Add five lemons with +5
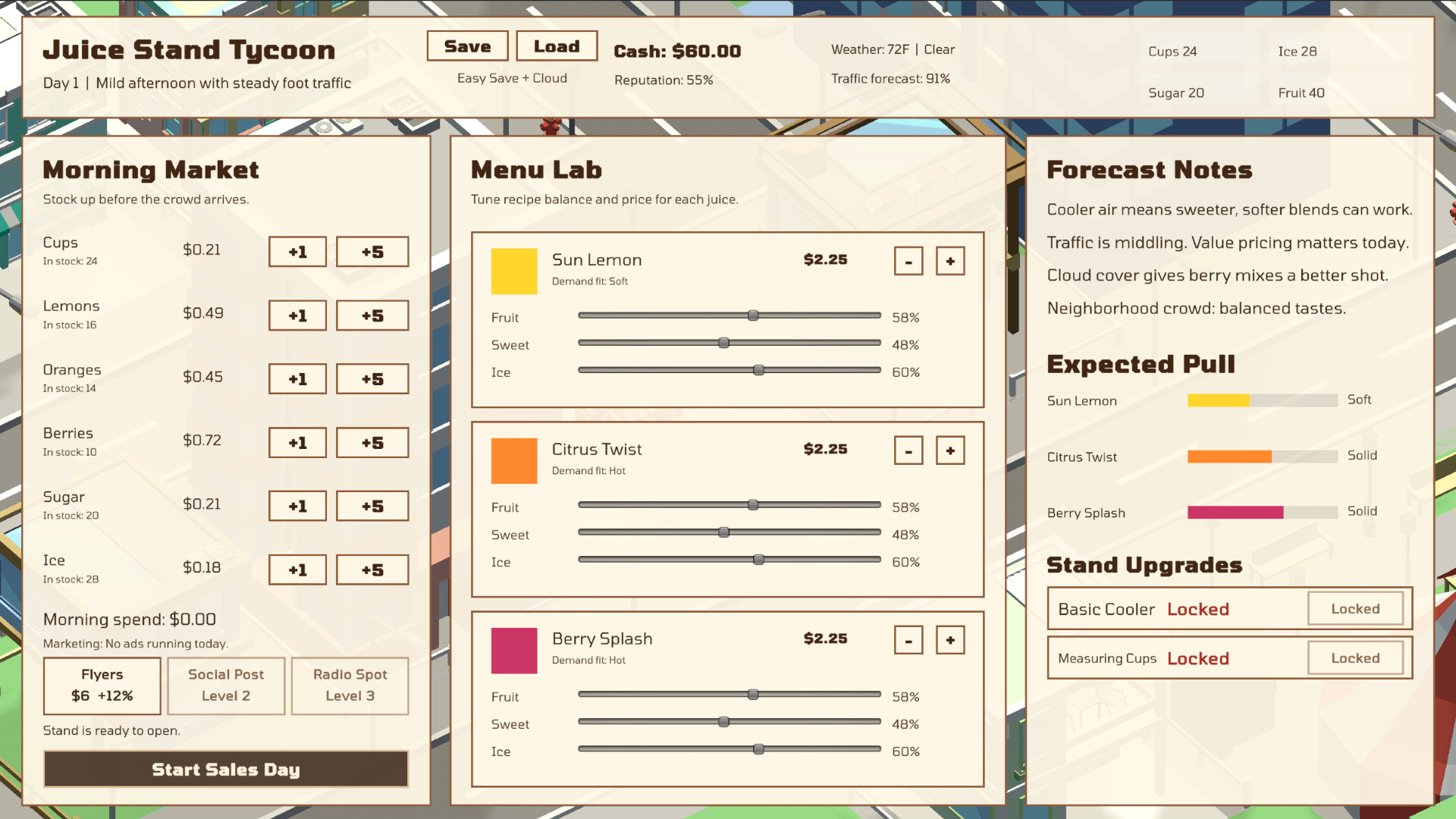The image size is (1456, 819). tap(372, 315)
